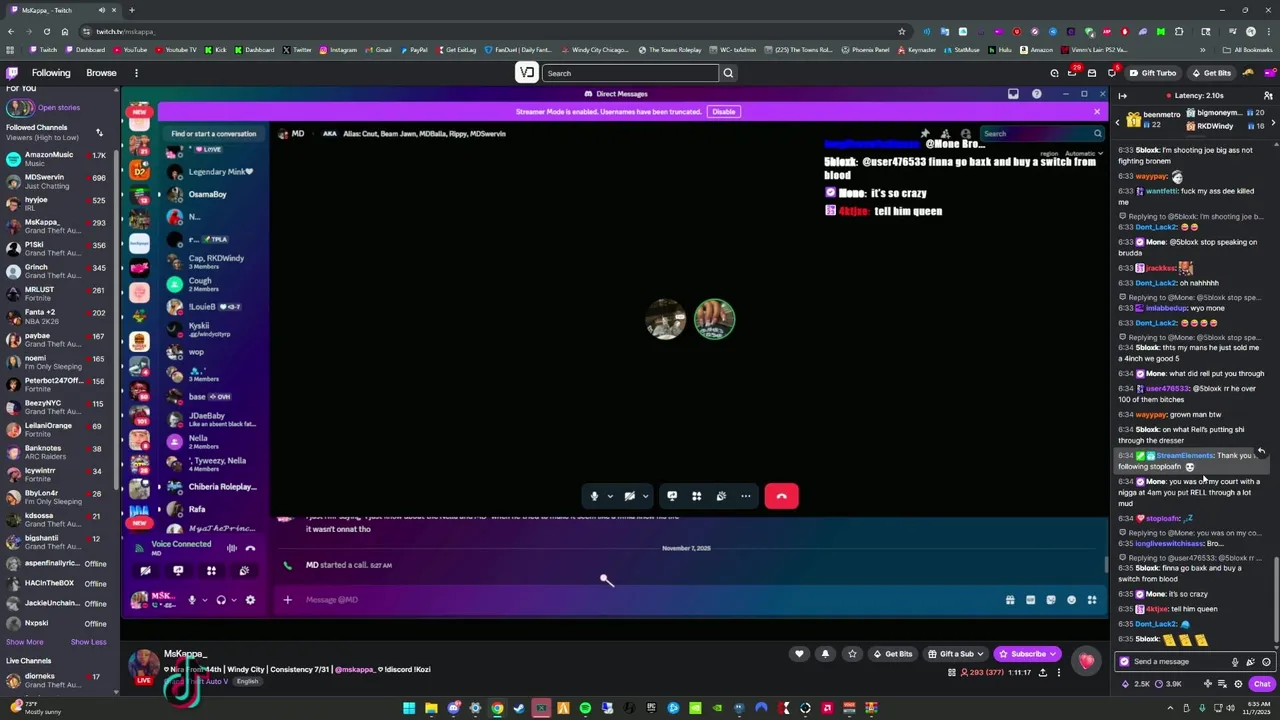Screen dimensions: 1280x720
Task: Open Discord help question mark icon
Action: (x=1036, y=94)
